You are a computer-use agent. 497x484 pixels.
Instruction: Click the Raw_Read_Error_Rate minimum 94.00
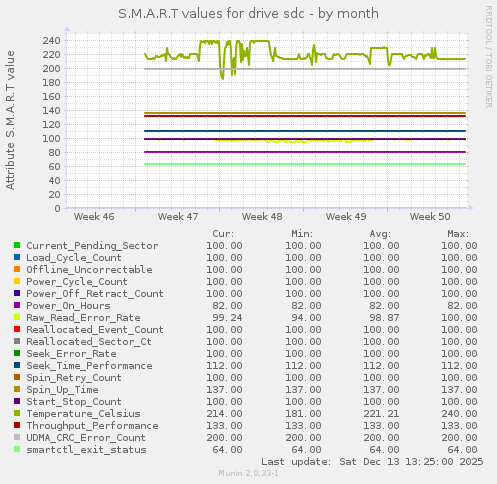(x=306, y=318)
